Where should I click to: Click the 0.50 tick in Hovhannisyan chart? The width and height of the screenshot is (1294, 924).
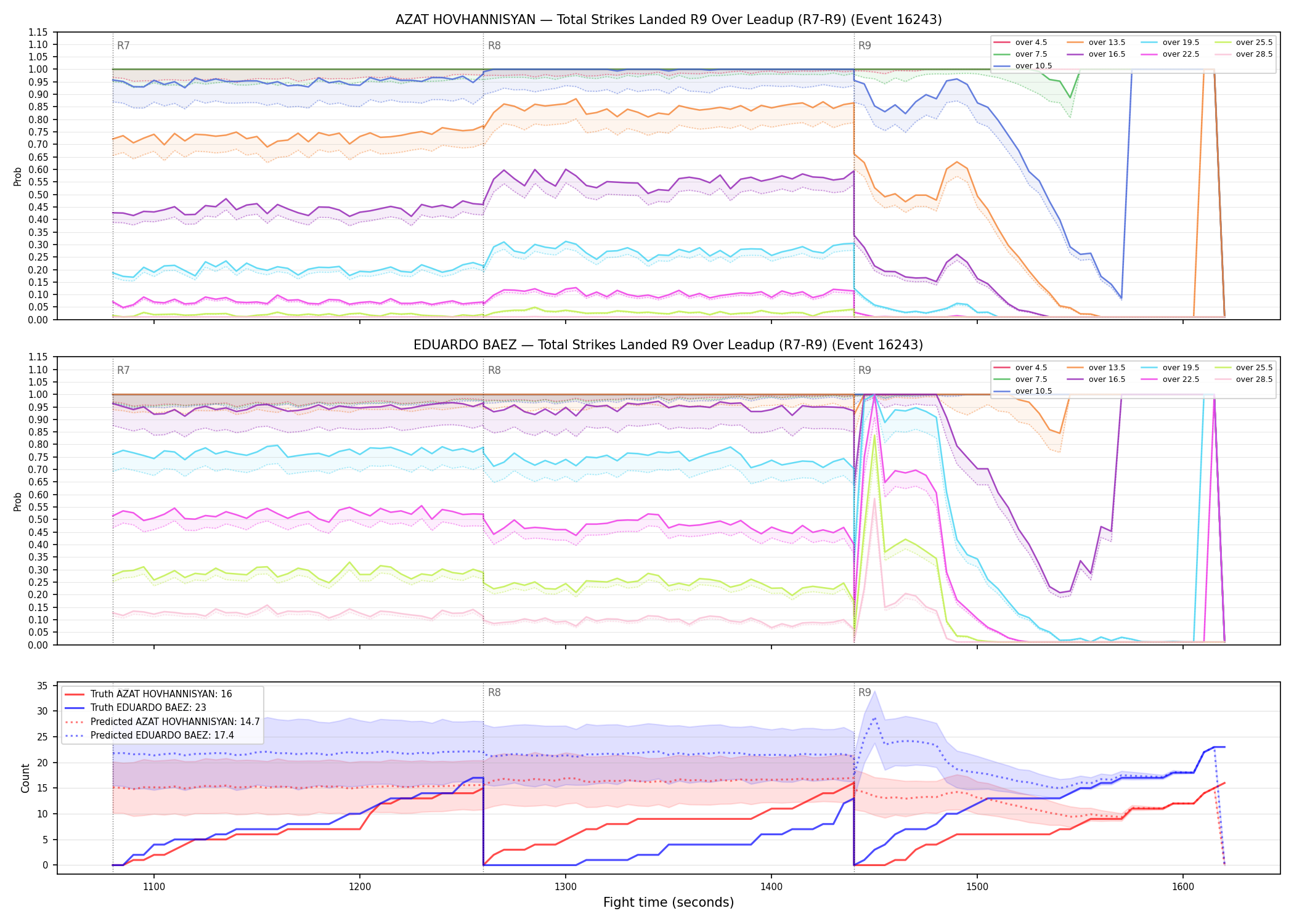(38, 195)
